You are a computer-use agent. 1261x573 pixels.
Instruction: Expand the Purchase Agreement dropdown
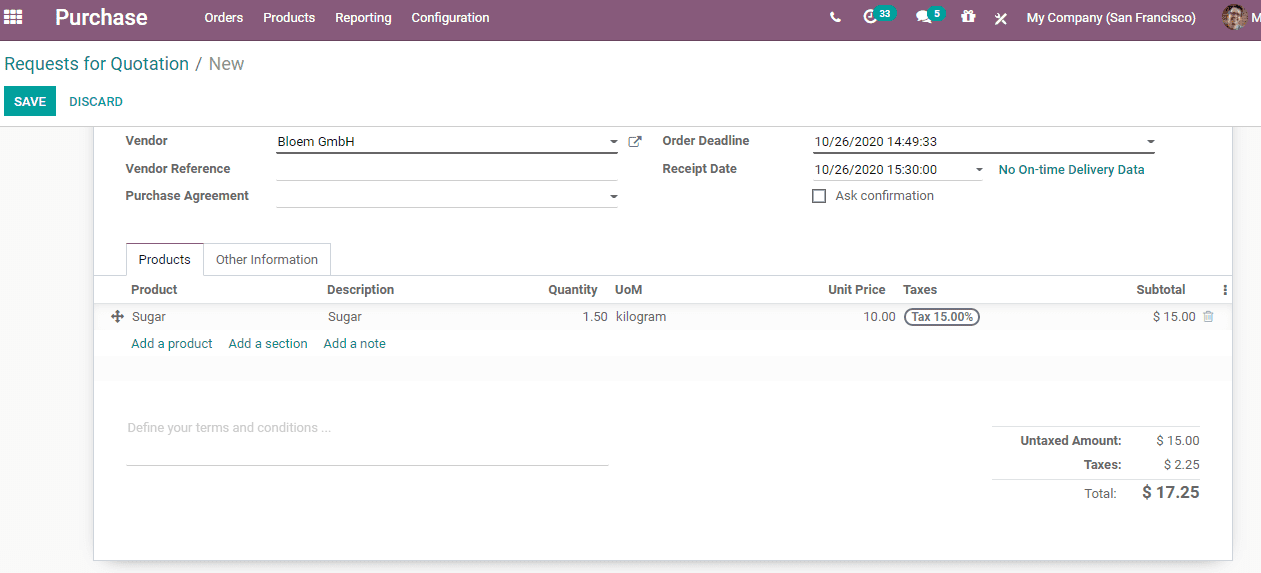[613, 197]
